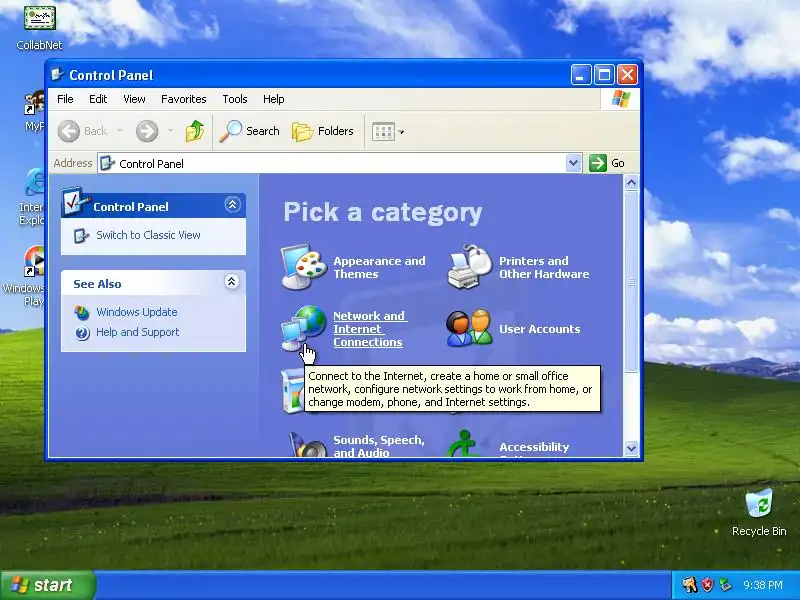The width and height of the screenshot is (800, 600).
Task: Click the Switch to Classic View link
Action: [148, 235]
